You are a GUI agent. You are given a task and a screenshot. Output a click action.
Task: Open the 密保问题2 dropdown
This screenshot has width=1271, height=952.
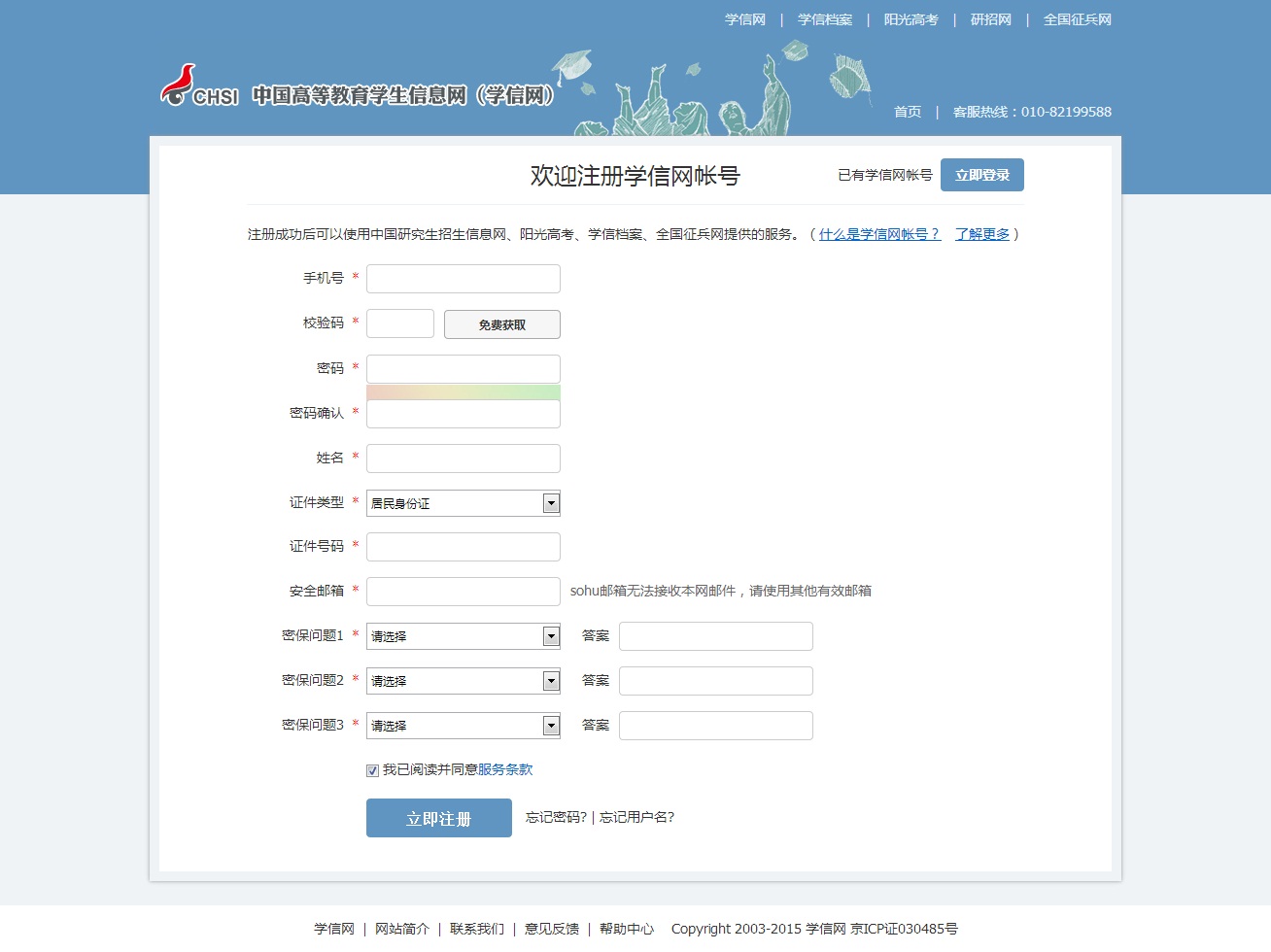click(x=464, y=681)
